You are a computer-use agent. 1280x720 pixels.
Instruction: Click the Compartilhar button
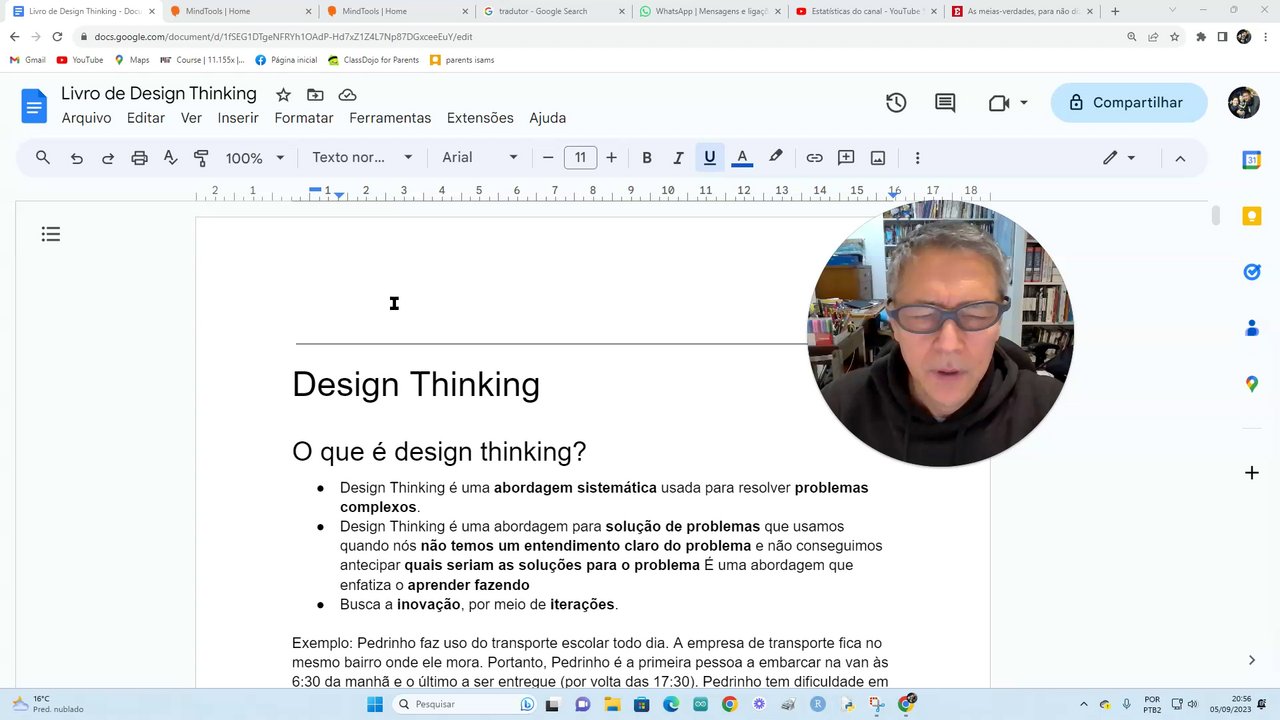click(1128, 103)
